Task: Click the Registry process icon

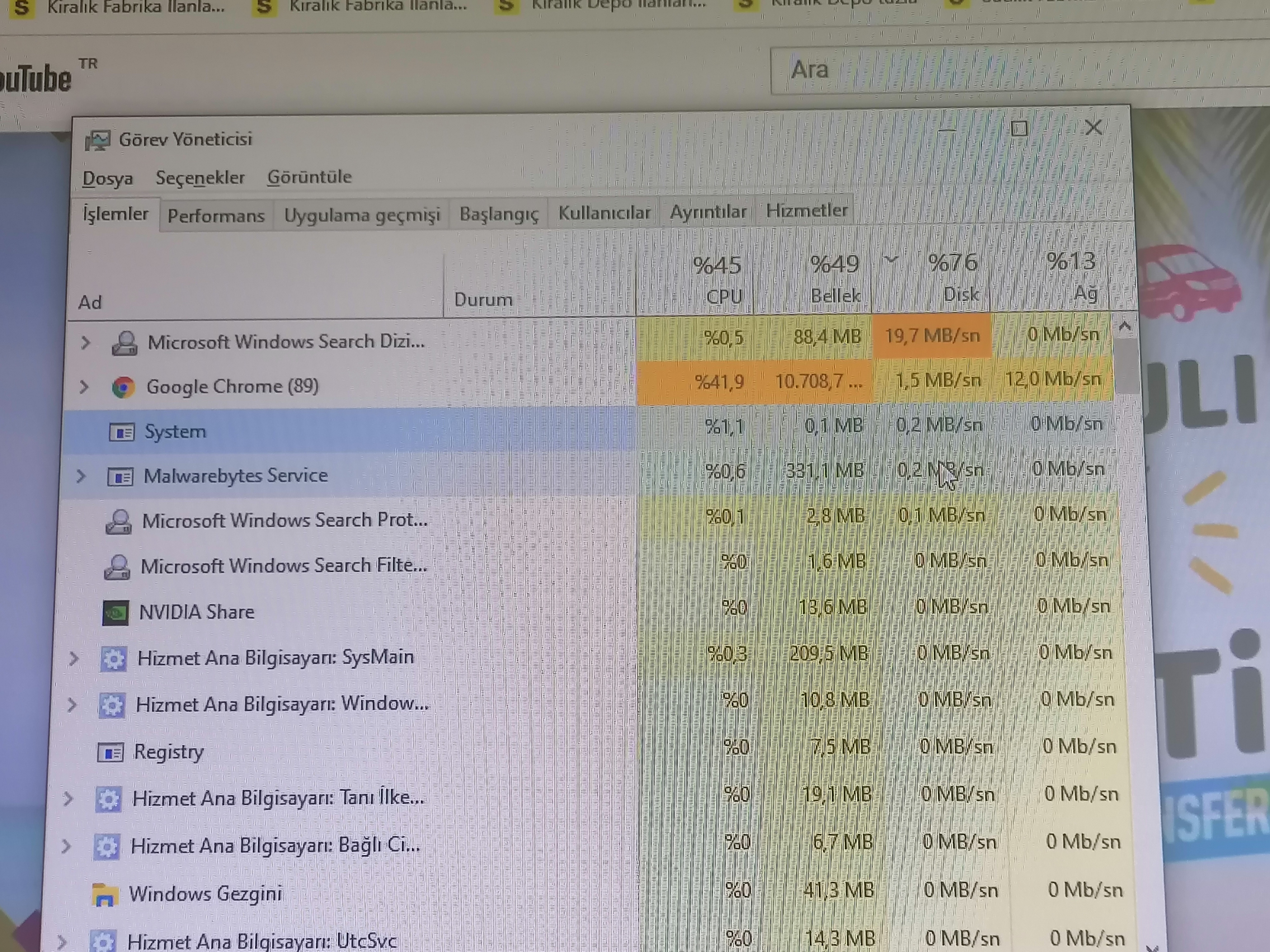Action: point(110,752)
